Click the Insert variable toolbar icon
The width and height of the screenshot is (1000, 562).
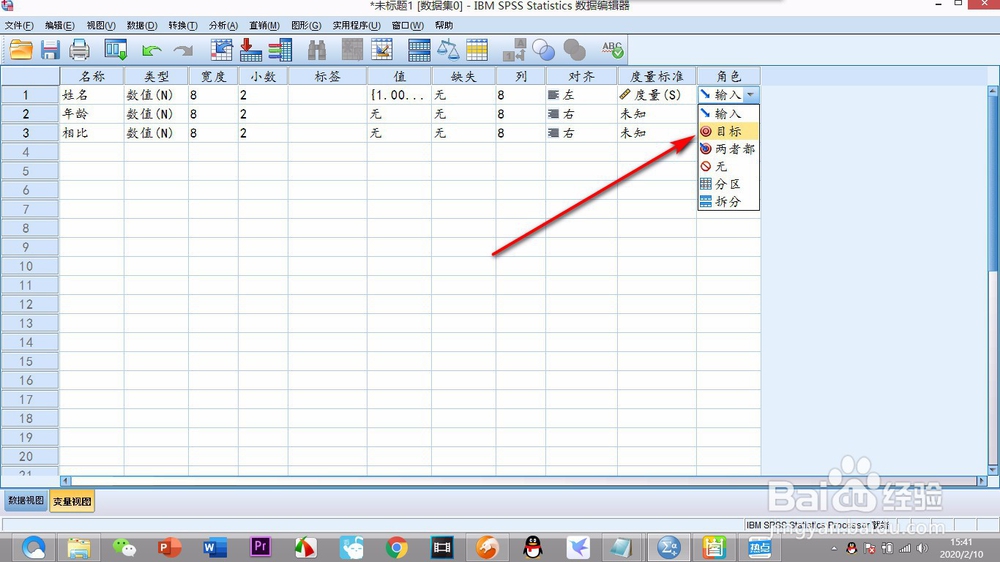pos(382,50)
